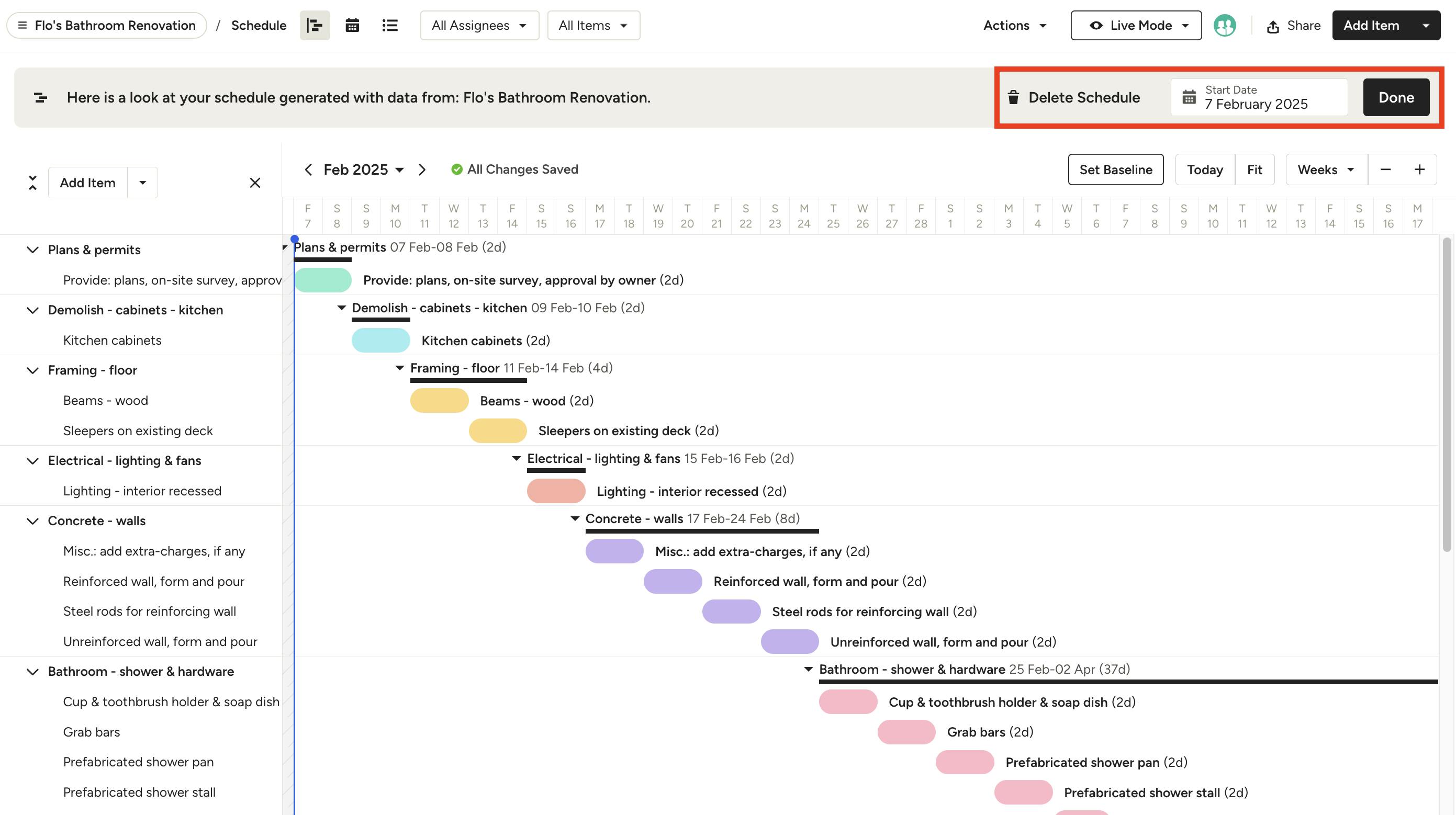Open the Share option
Screen dimensions: 1456x815
coord(1293,25)
